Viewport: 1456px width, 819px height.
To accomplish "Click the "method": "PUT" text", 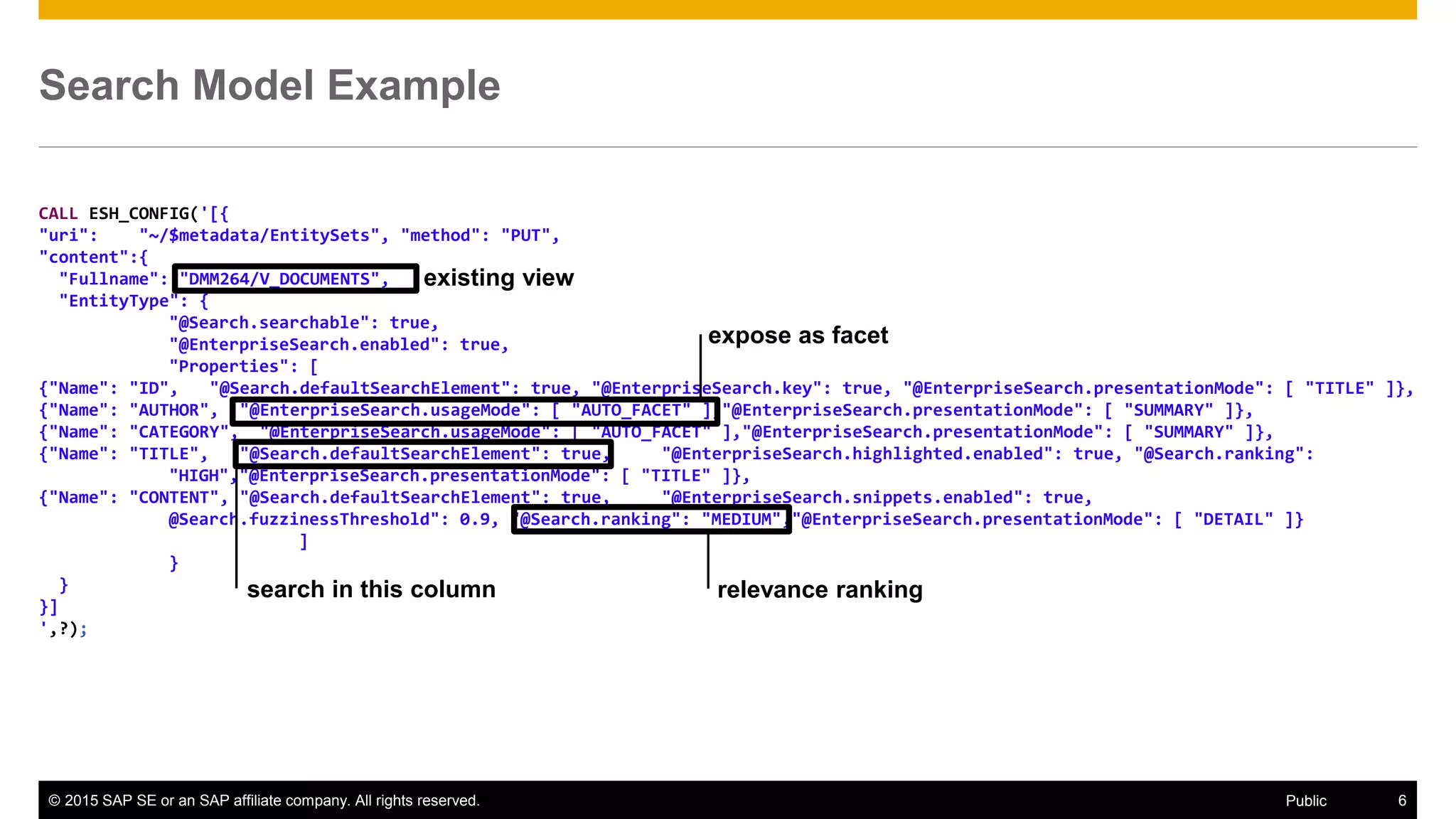I will pyautogui.click(x=476, y=235).
